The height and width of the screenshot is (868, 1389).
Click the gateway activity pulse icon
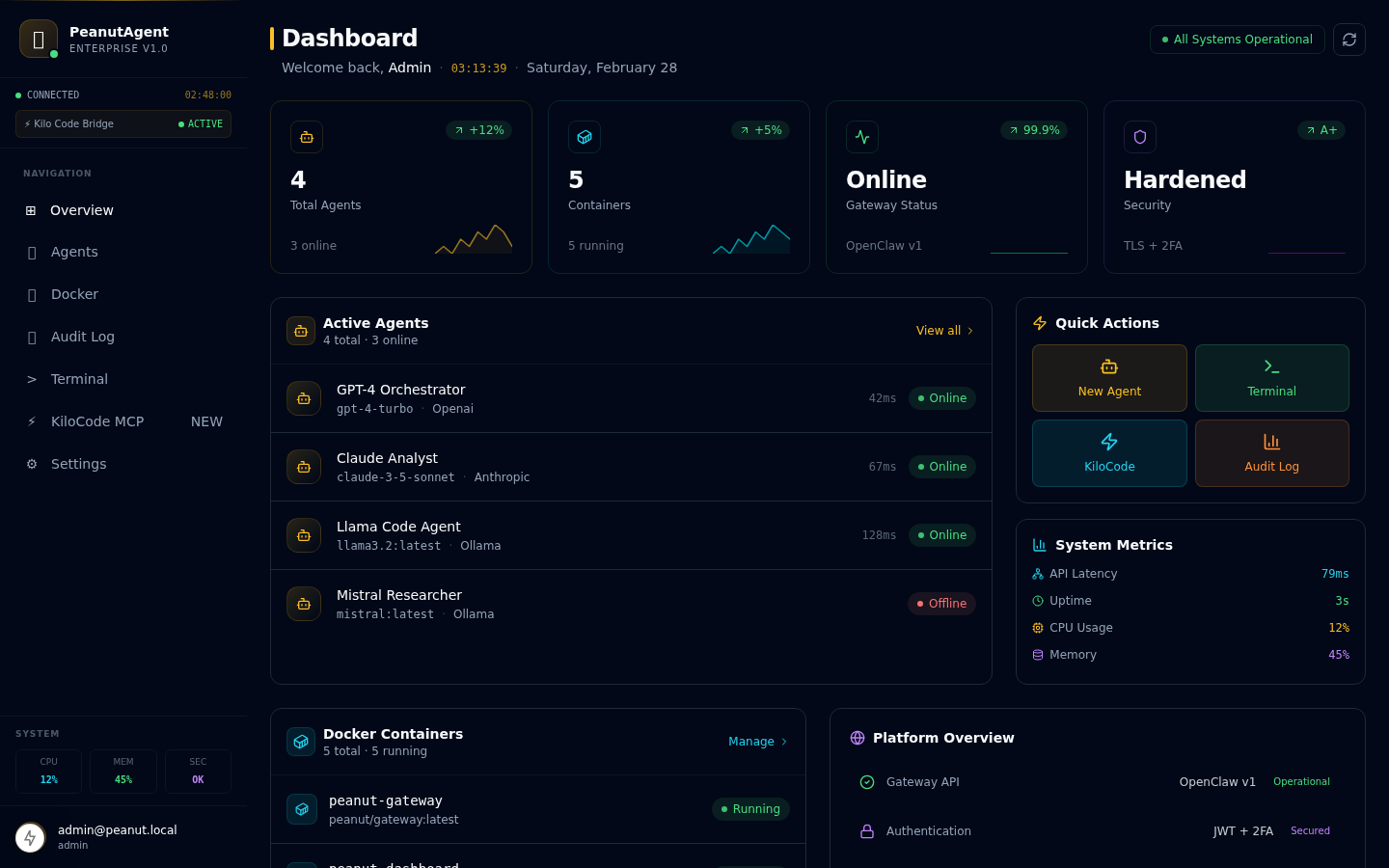pos(862,137)
